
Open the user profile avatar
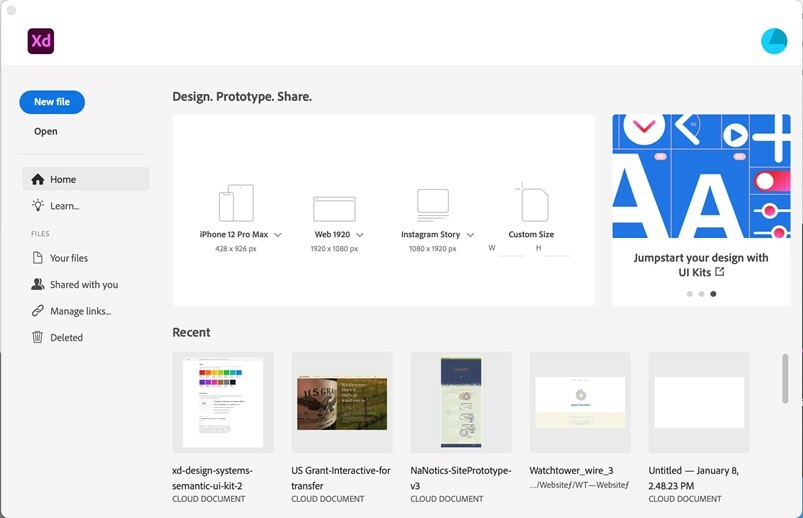click(774, 41)
